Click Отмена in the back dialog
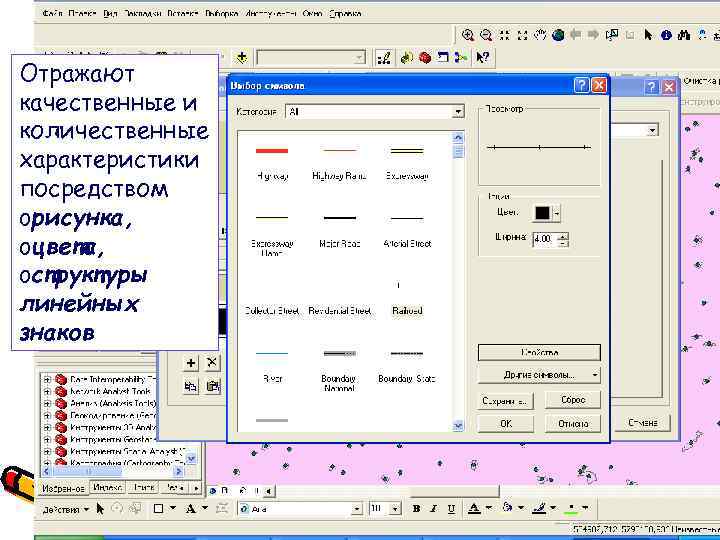This screenshot has height=540, width=720. pyautogui.click(x=642, y=423)
